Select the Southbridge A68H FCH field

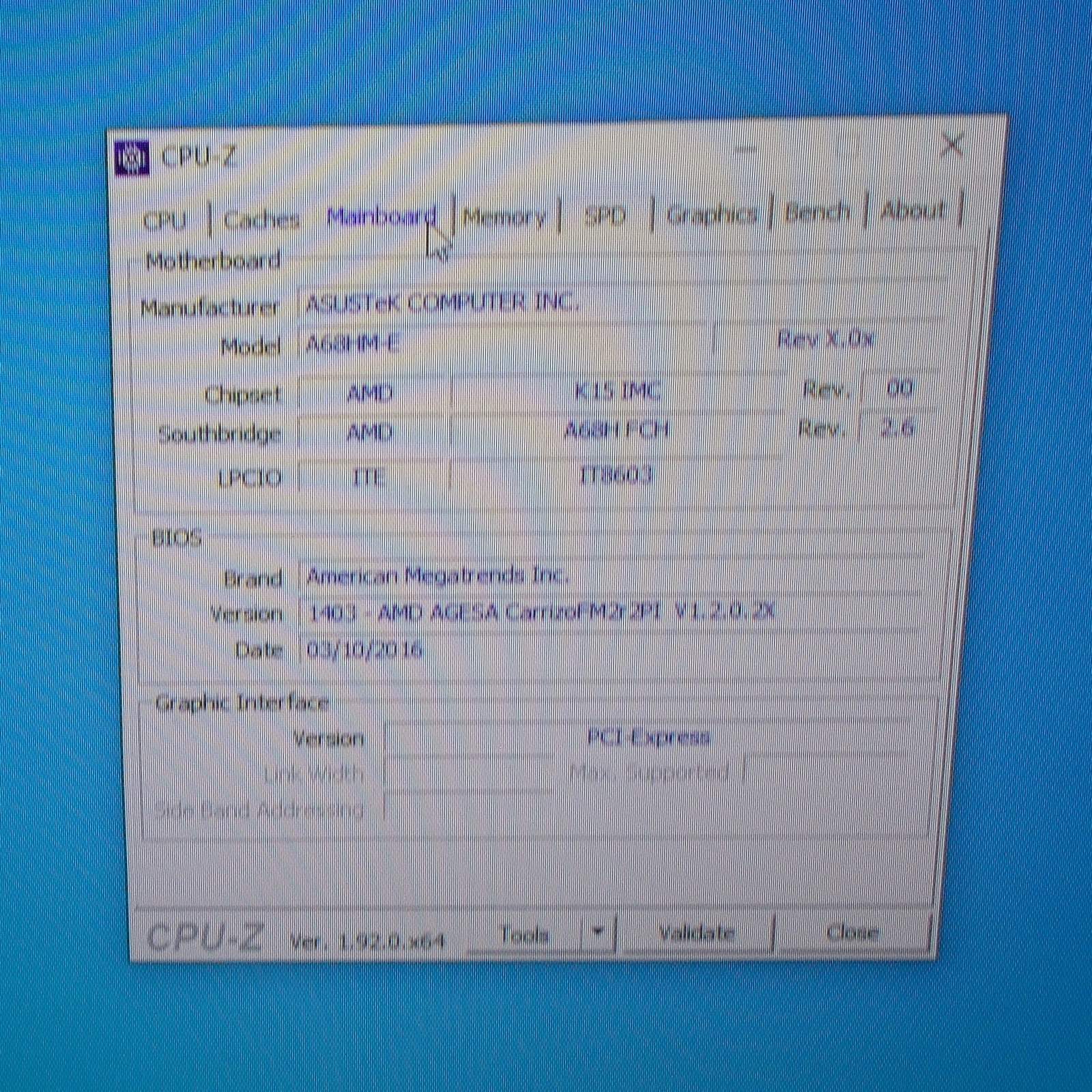(616, 430)
